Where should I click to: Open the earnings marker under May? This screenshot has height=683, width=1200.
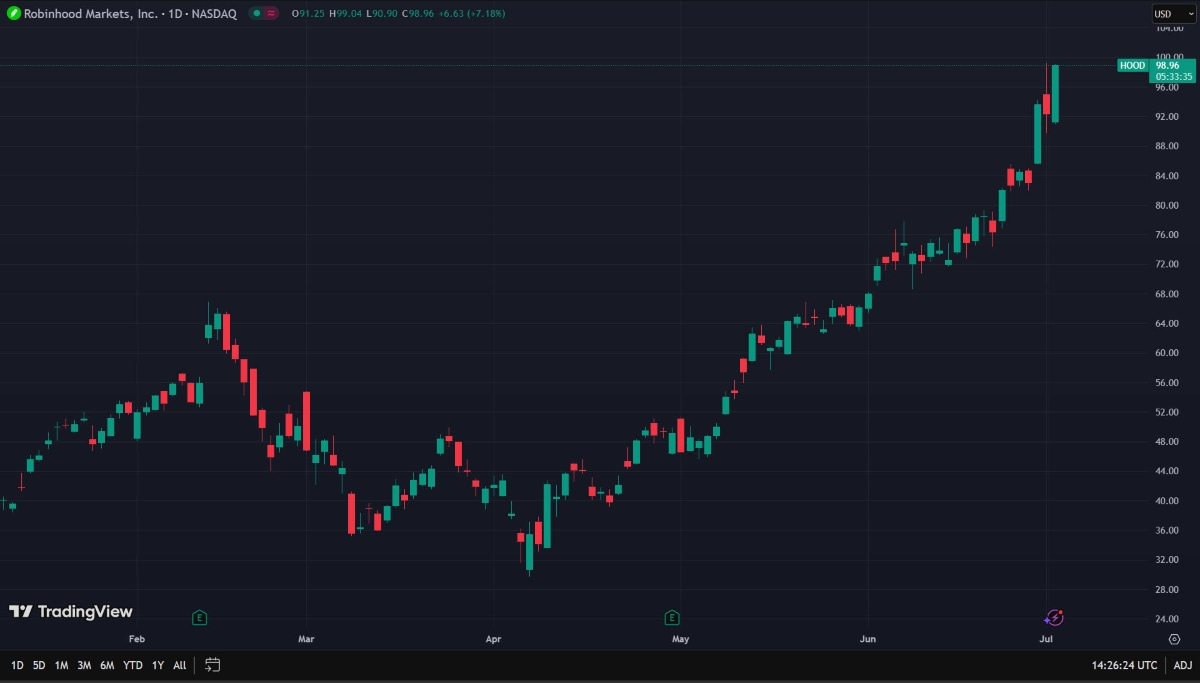coord(672,618)
